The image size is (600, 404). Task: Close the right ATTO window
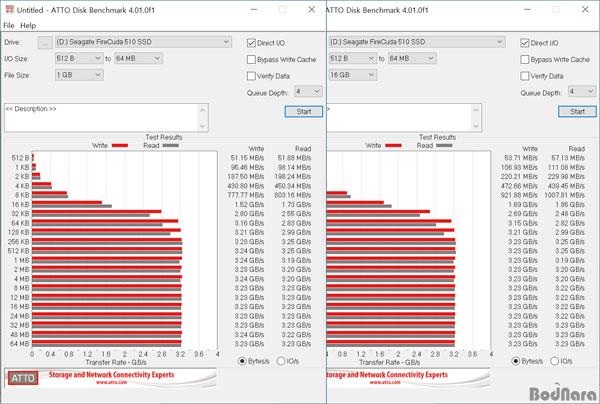point(585,10)
